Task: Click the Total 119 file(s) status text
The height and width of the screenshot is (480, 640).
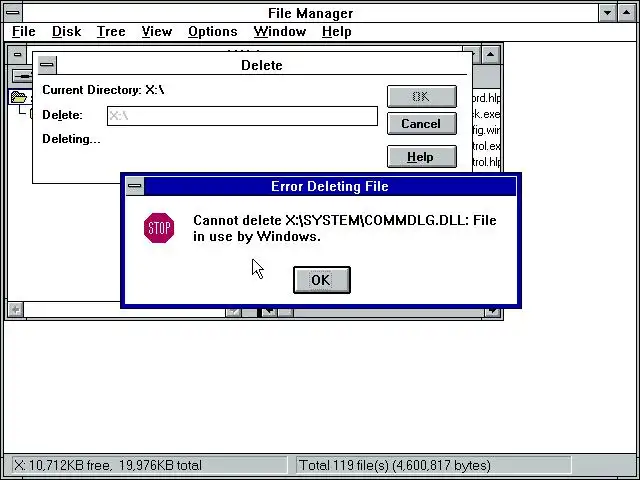Action: [395, 465]
